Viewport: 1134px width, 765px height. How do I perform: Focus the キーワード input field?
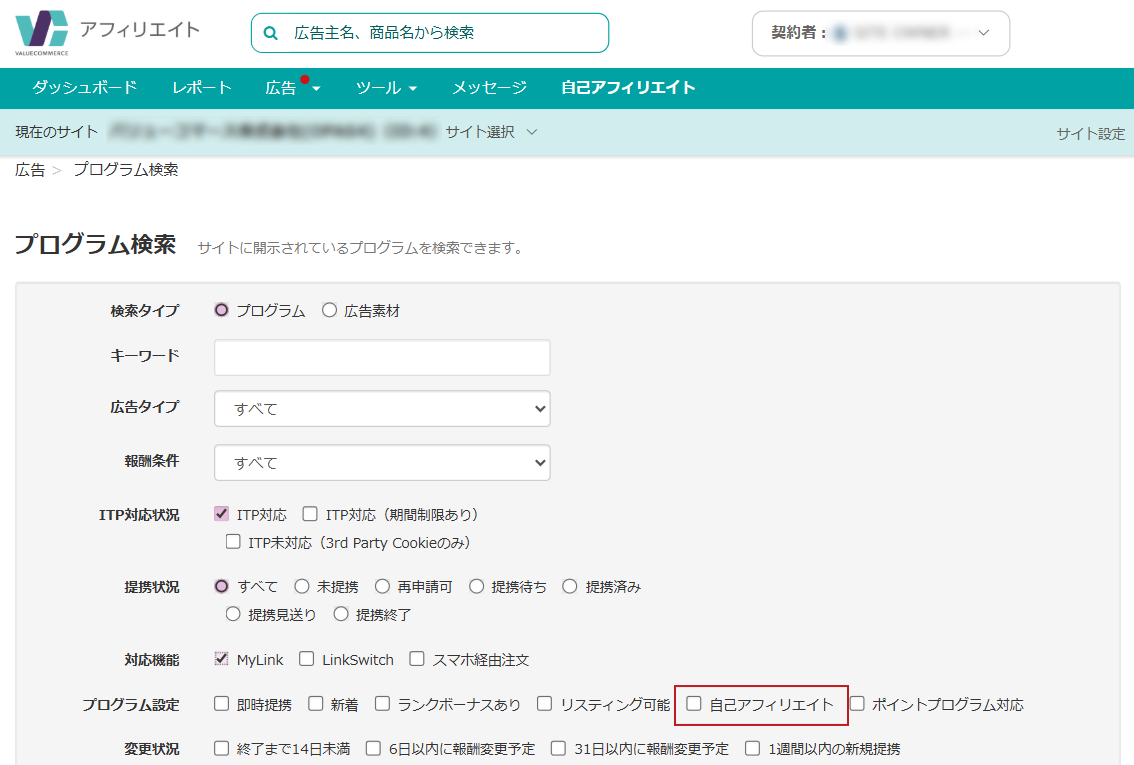(382, 357)
